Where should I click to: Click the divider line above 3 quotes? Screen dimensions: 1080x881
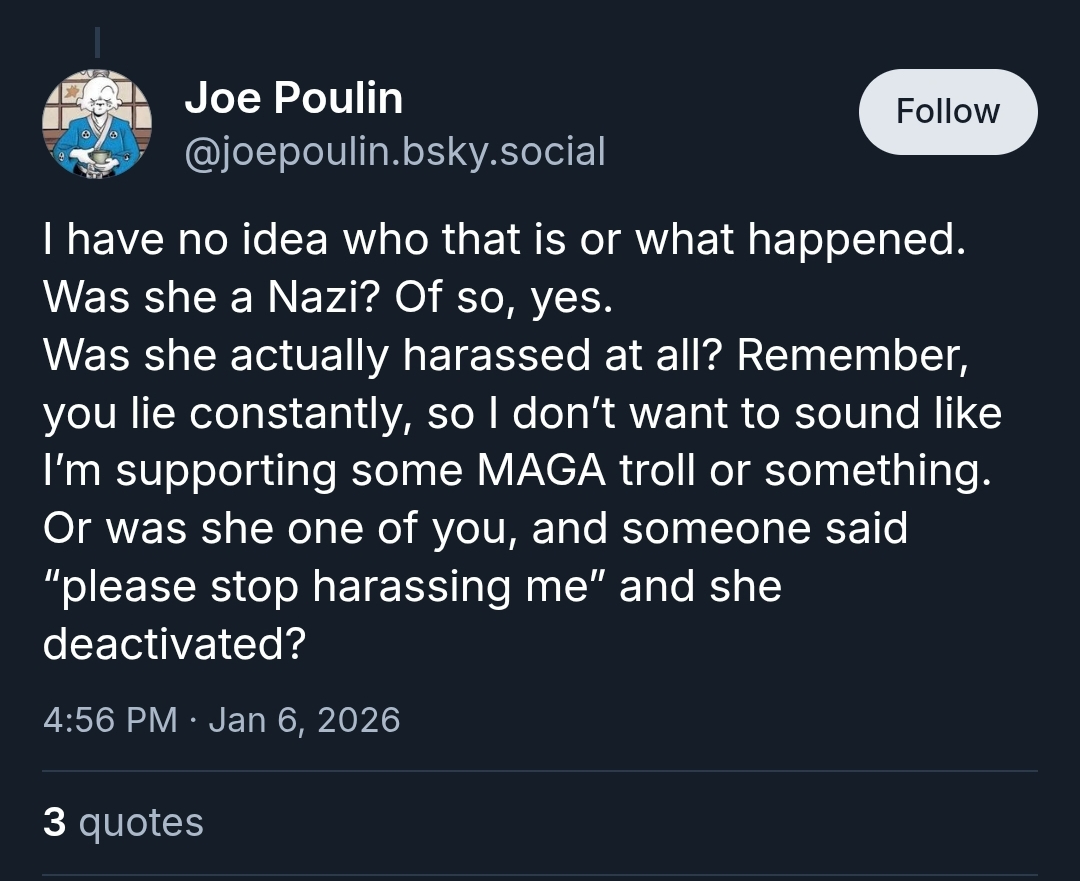click(x=540, y=772)
